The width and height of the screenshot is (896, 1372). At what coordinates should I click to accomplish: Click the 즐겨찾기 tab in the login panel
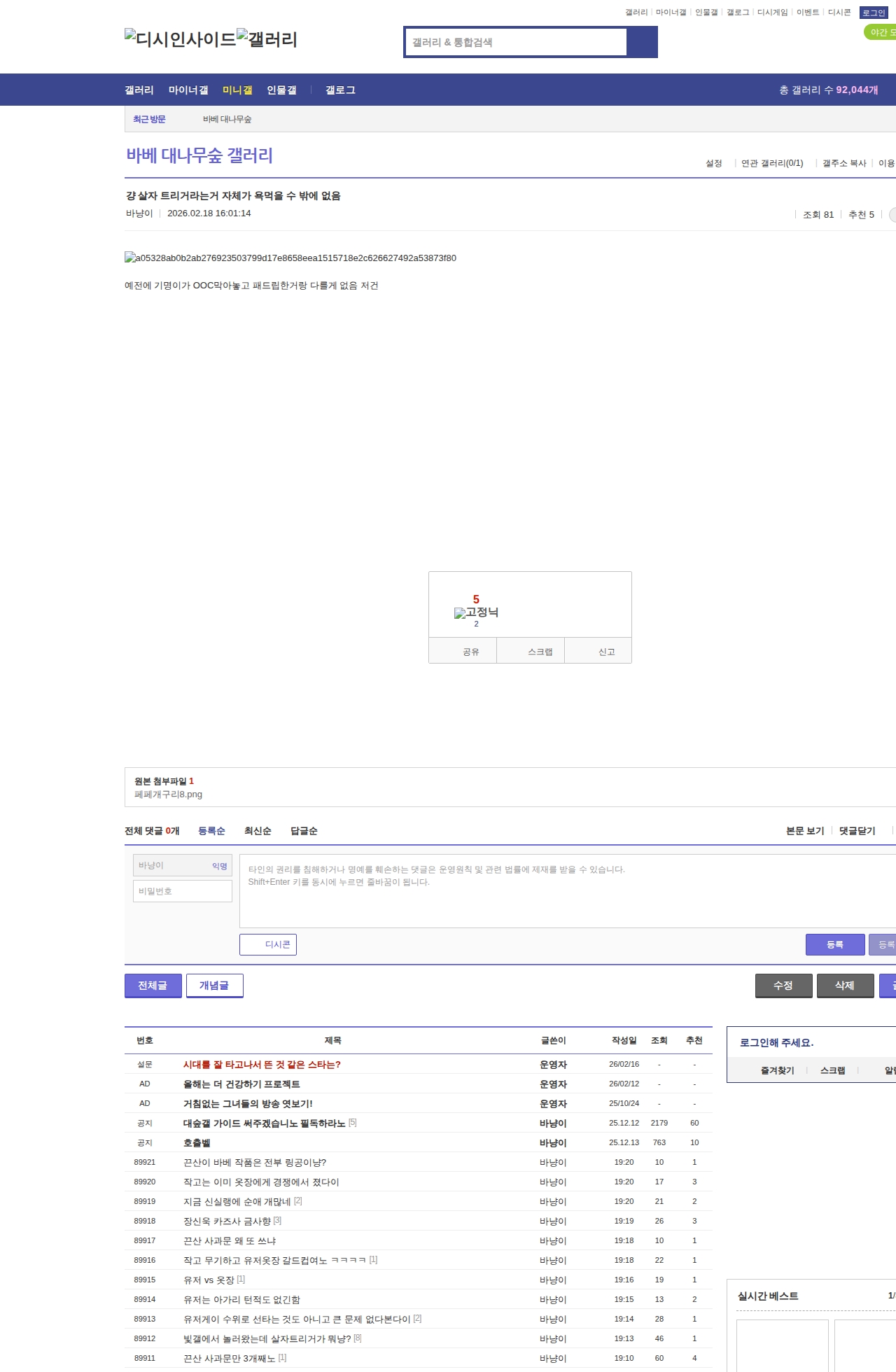click(778, 1070)
